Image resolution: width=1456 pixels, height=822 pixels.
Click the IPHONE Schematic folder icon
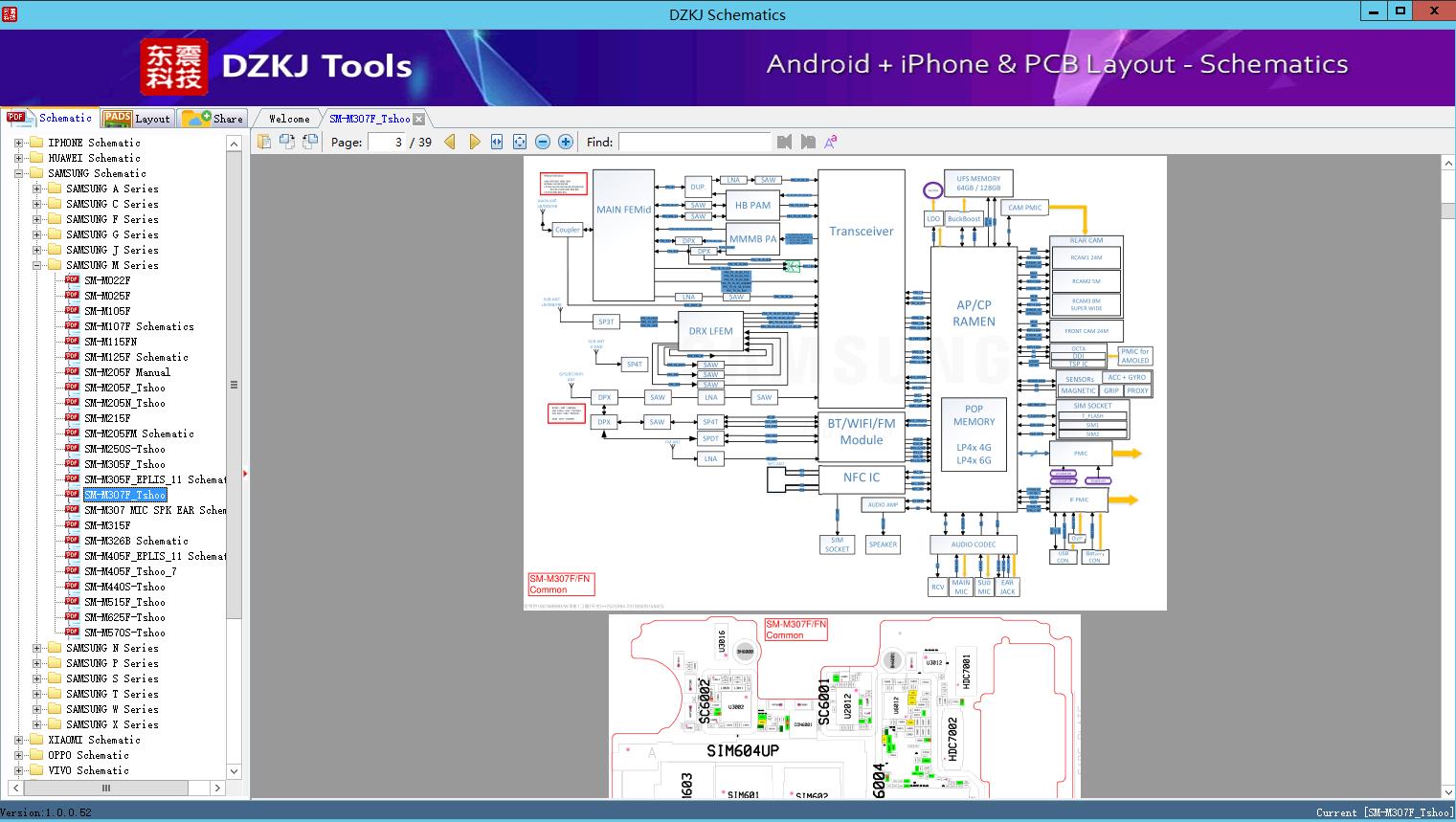pos(36,143)
